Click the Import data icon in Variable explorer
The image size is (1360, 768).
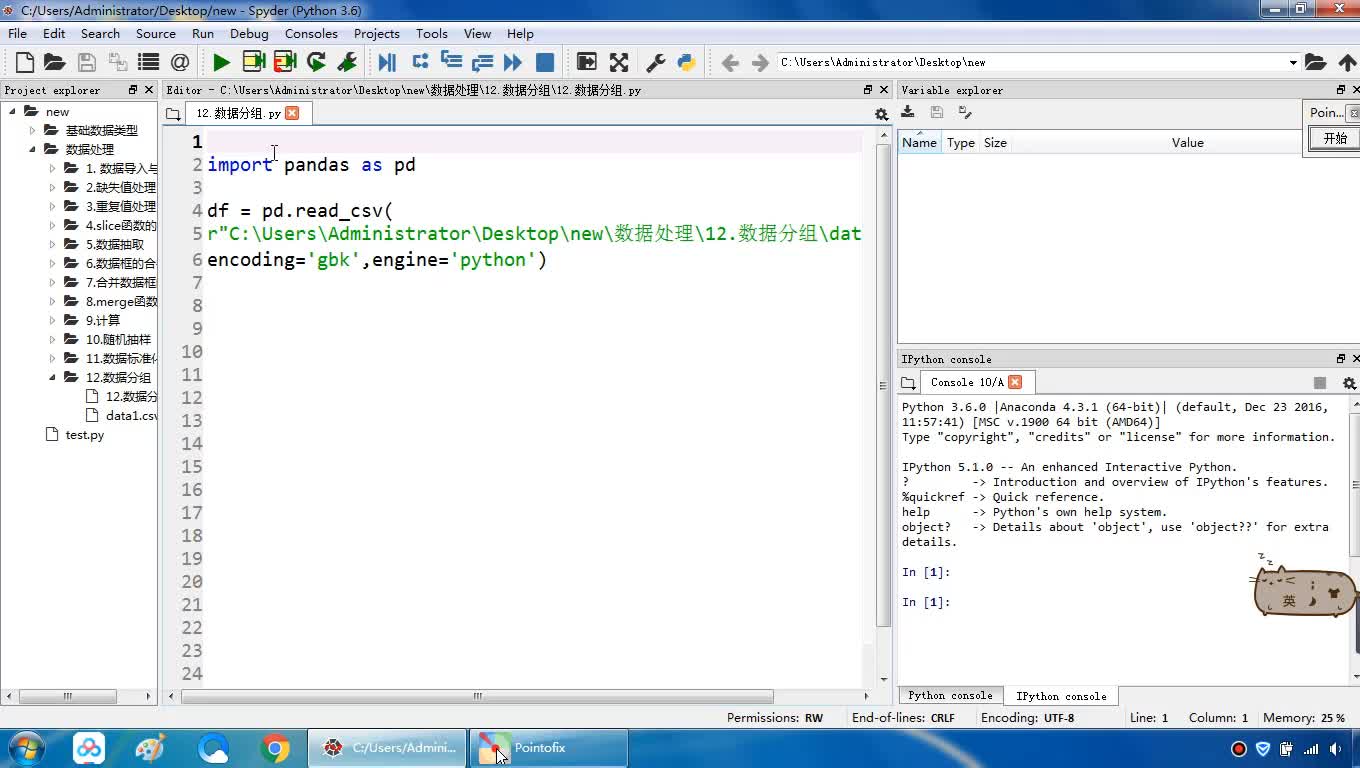pos(908,112)
